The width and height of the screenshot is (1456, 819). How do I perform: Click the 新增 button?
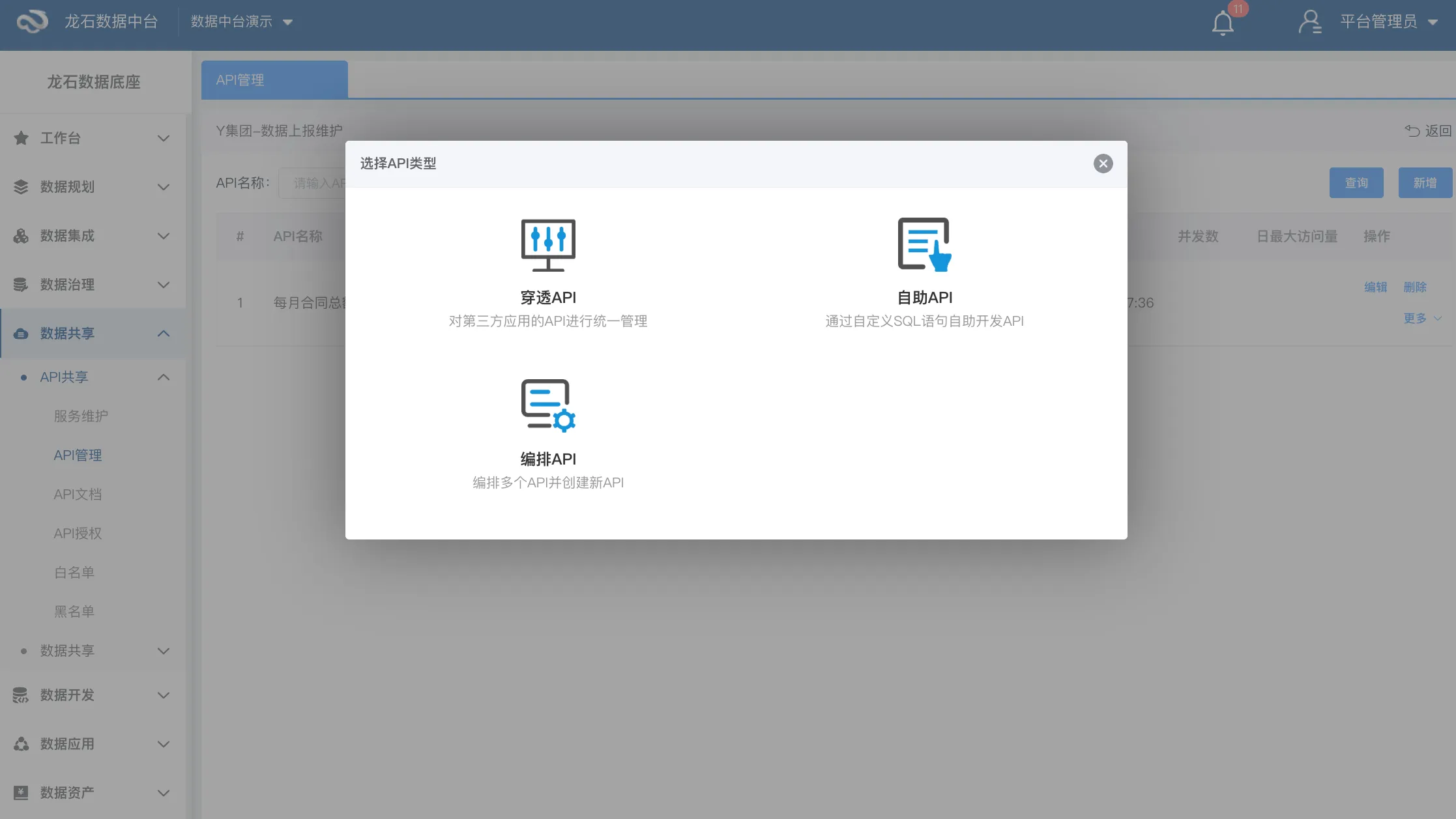pyautogui.click(x=1424, y=183)
